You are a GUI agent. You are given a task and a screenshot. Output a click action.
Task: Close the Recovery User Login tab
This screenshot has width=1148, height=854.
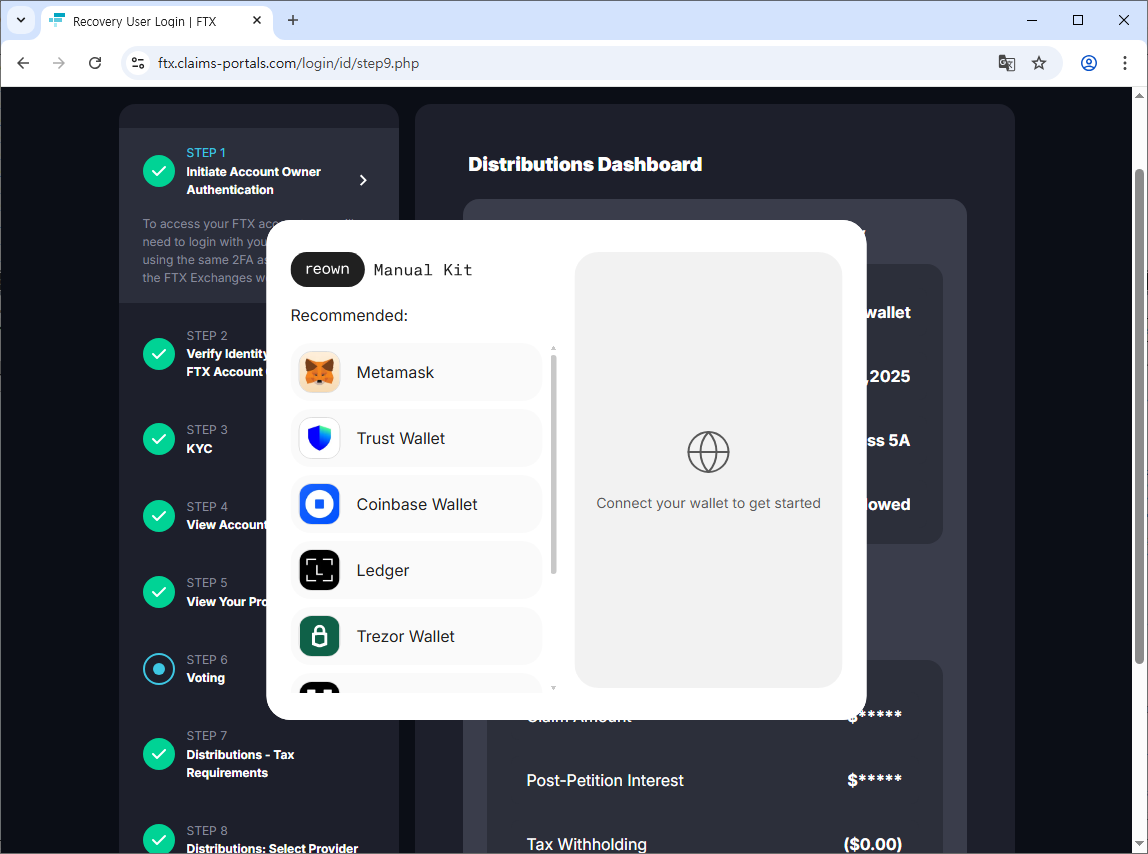coord(257,21)
